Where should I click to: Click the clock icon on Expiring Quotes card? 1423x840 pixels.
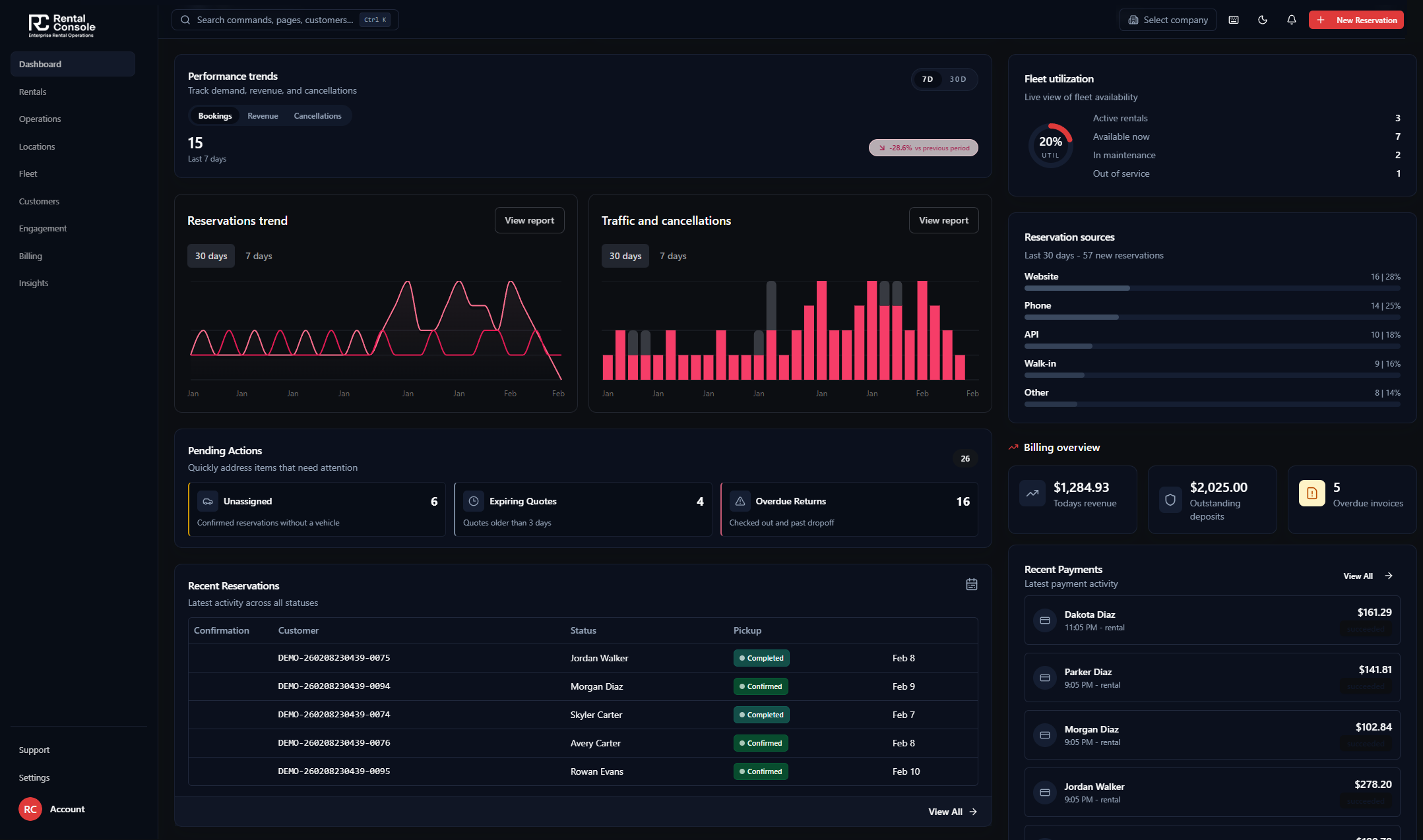click(474, 501)
